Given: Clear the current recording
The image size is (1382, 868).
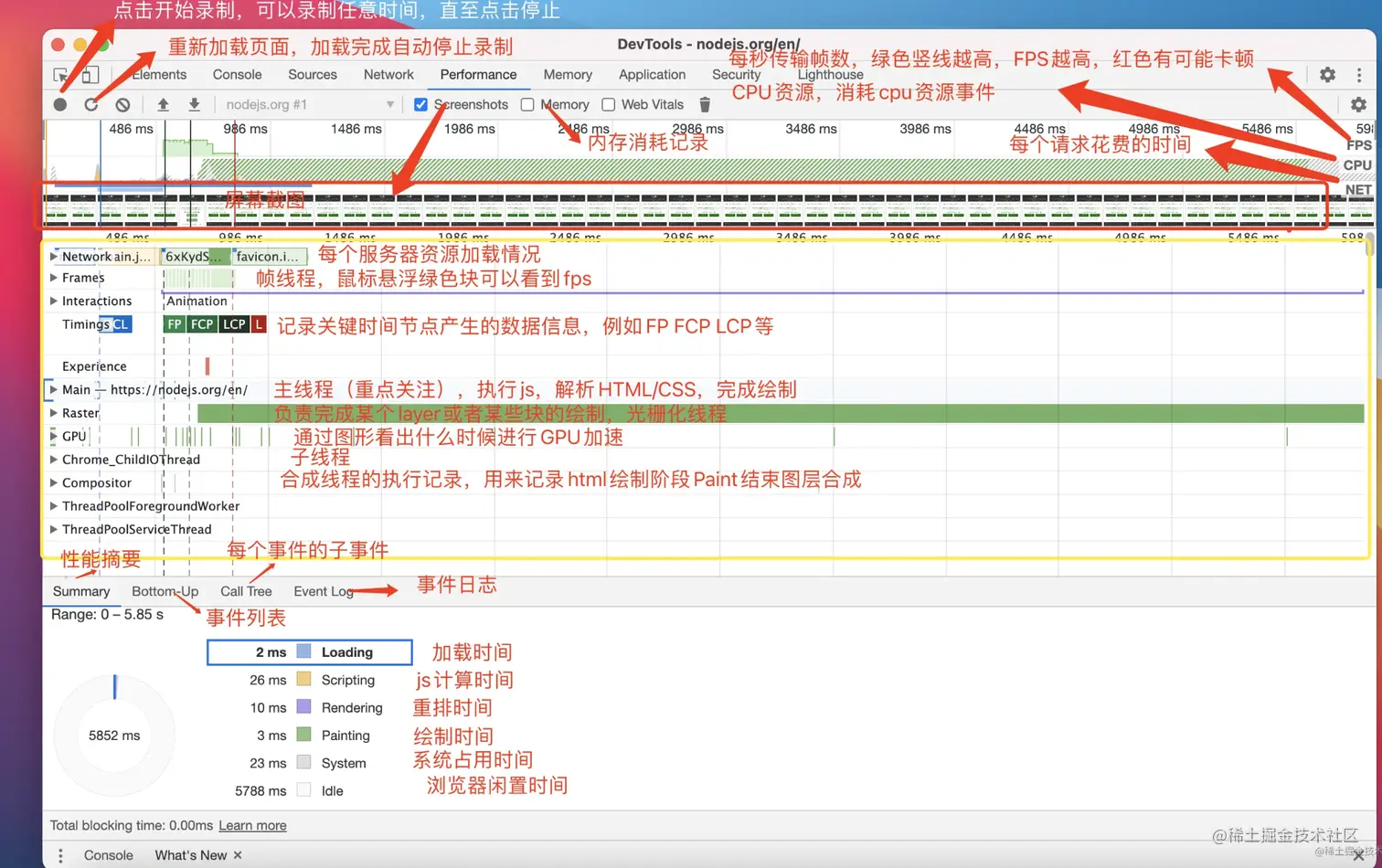Looking at the screenshot, I should 122,104.
